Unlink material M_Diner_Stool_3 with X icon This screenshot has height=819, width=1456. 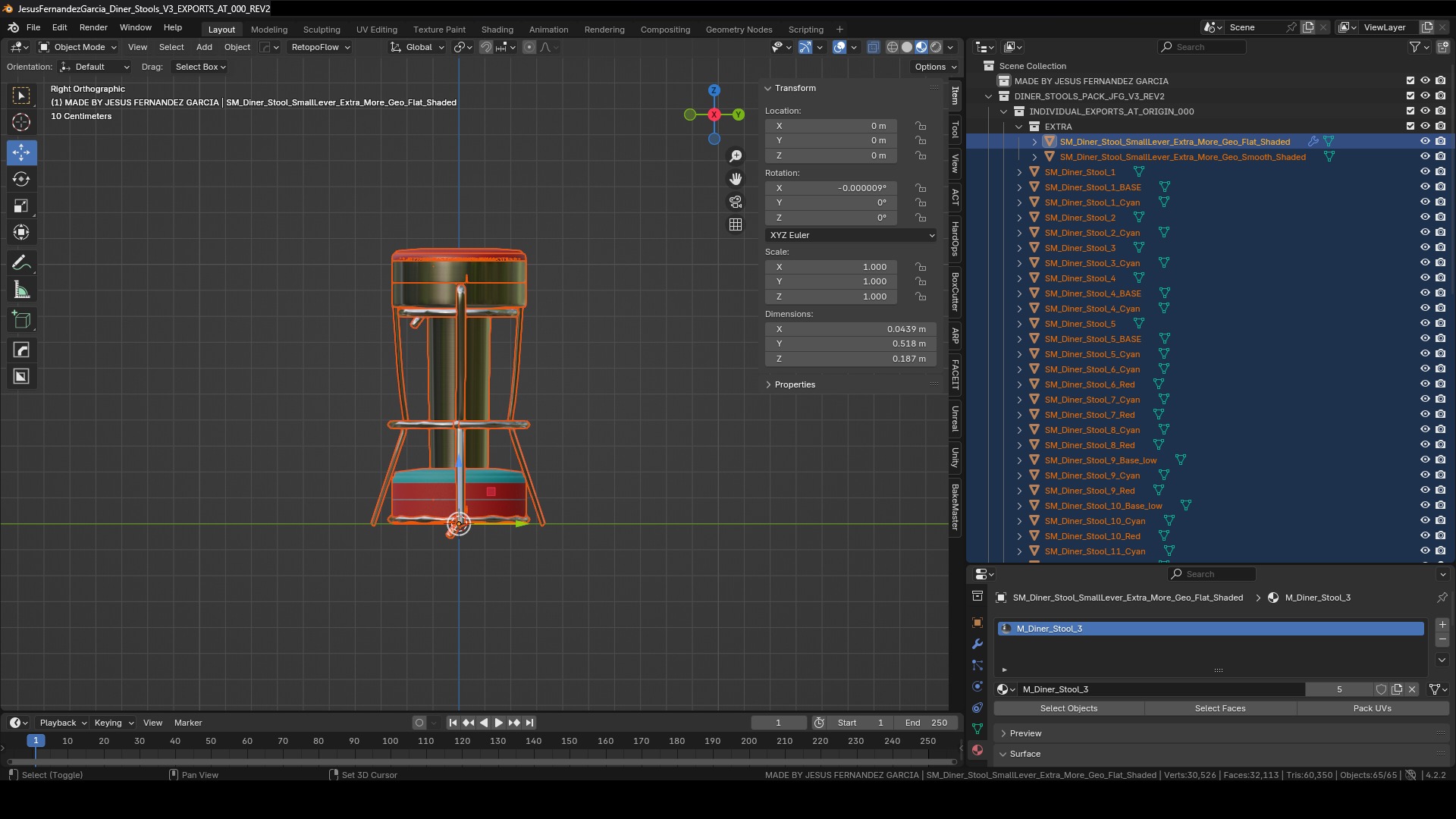[x=1412, y=689]
